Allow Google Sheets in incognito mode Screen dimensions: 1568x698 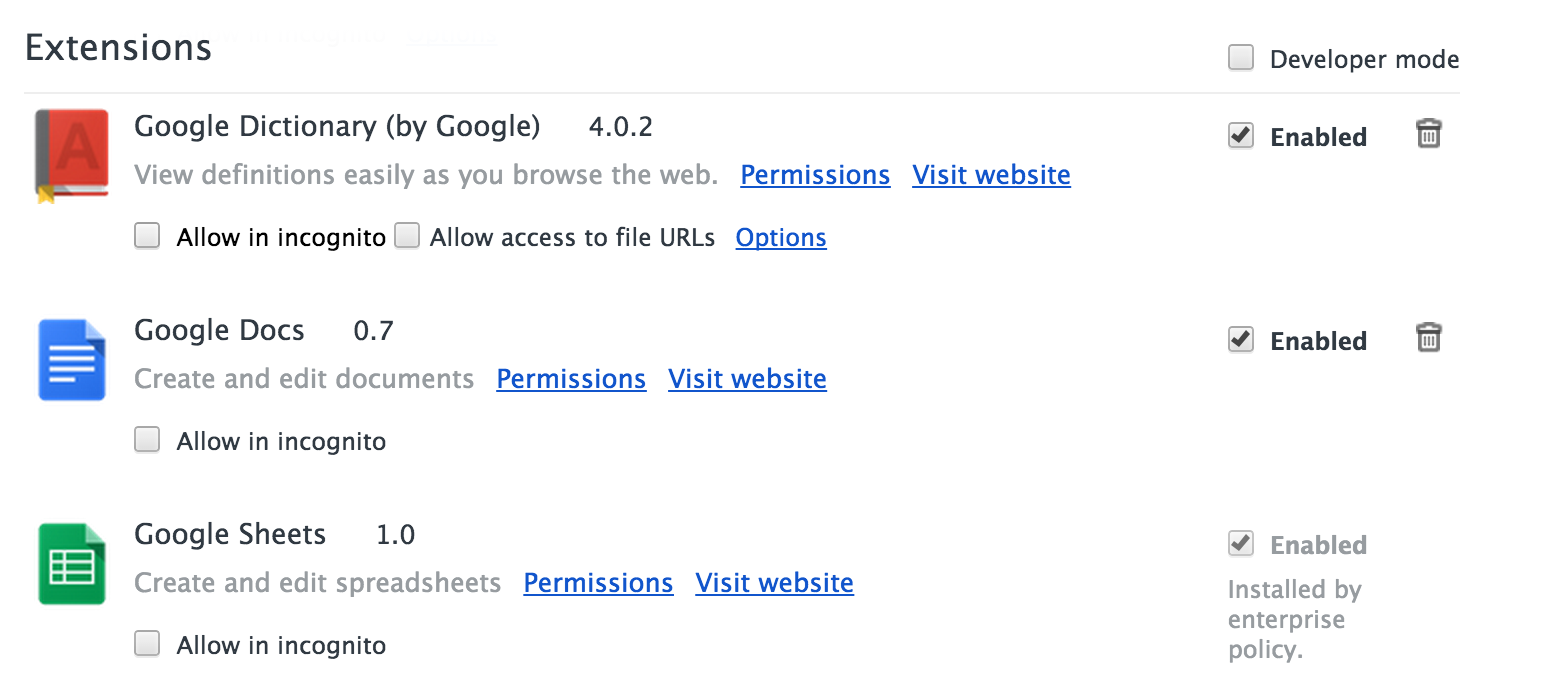(x=147, y=644)
